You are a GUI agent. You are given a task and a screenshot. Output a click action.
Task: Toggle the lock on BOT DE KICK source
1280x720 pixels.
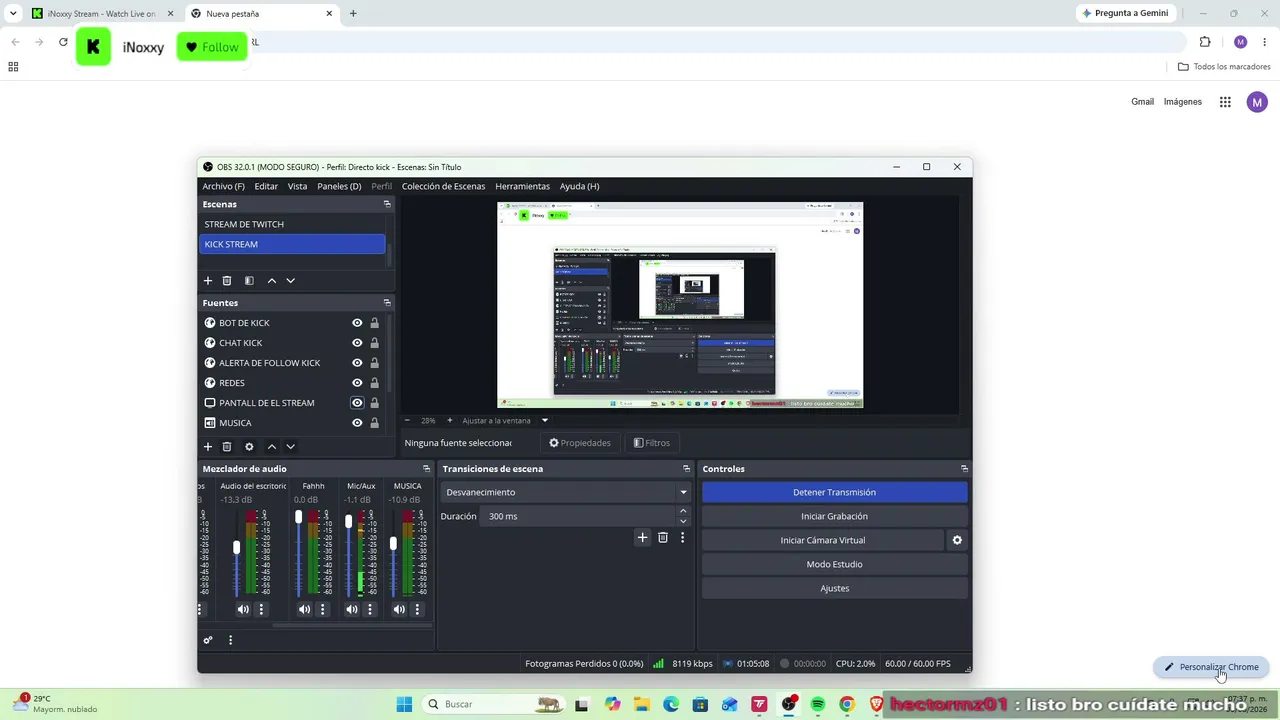click(x=375, y=323)
